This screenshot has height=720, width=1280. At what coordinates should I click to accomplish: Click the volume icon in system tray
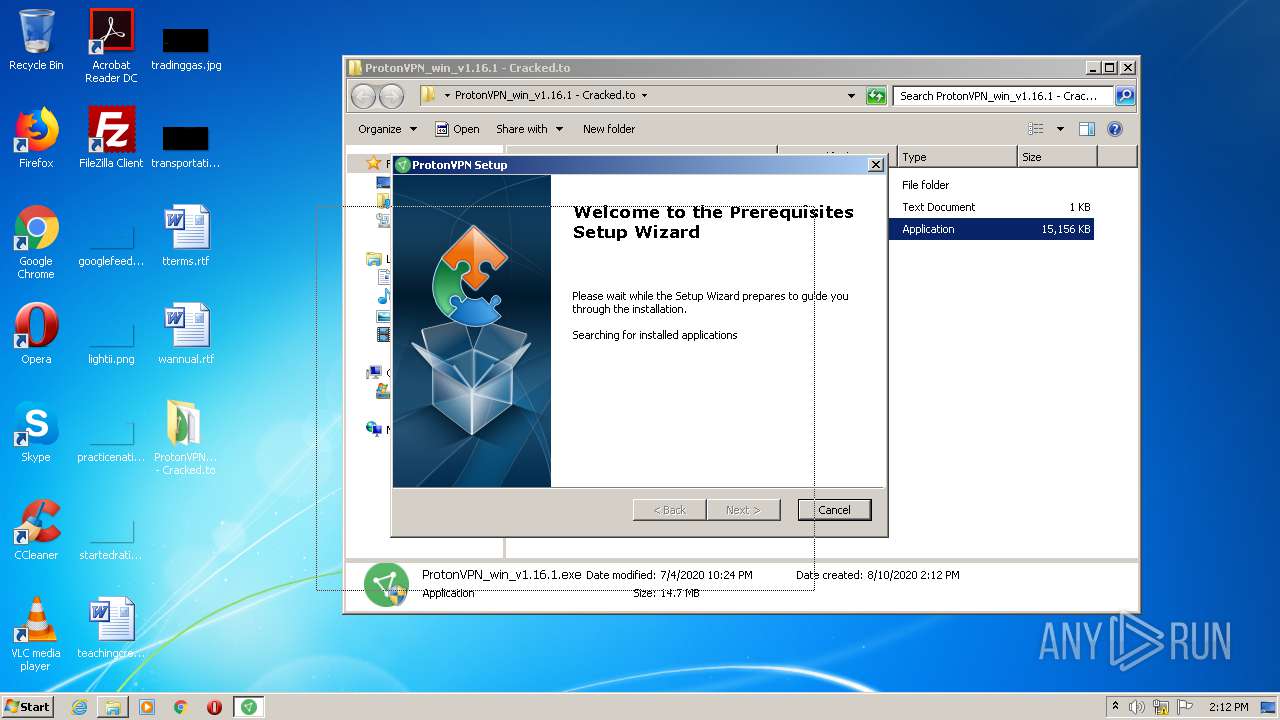(x=1137, y=707)
